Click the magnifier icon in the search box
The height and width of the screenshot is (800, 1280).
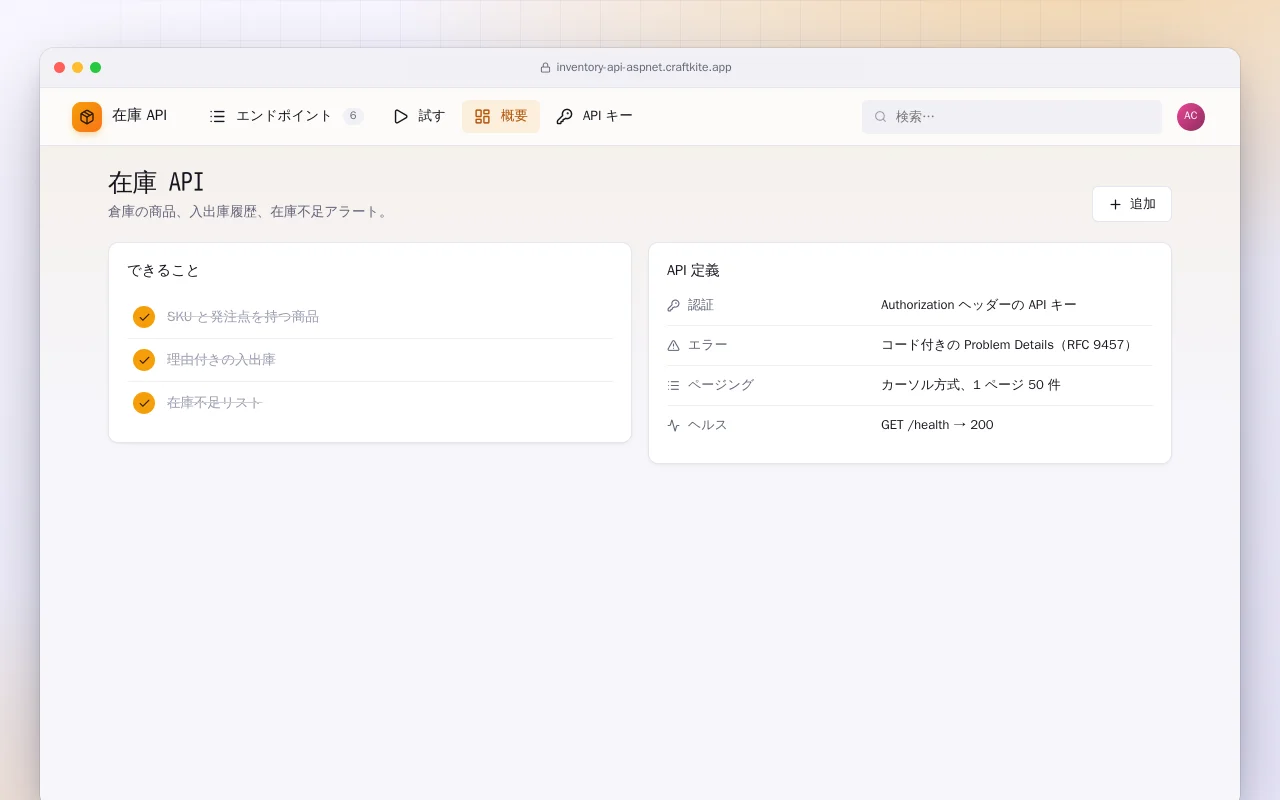[x=881, y=117]
